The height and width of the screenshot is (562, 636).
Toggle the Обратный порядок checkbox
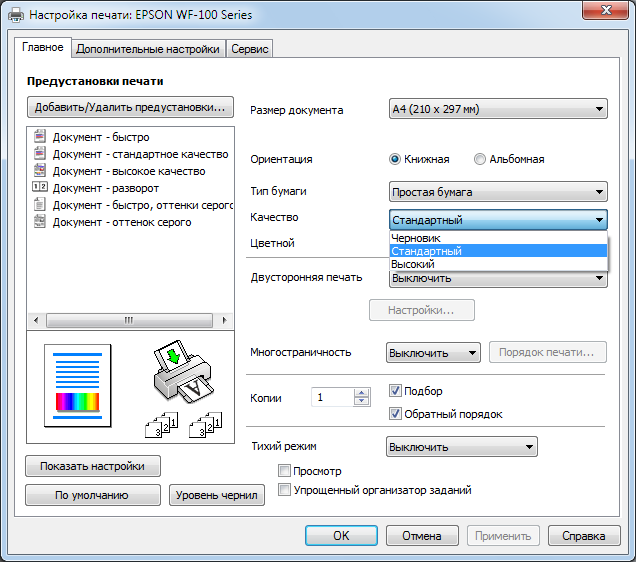click(395, 414)
